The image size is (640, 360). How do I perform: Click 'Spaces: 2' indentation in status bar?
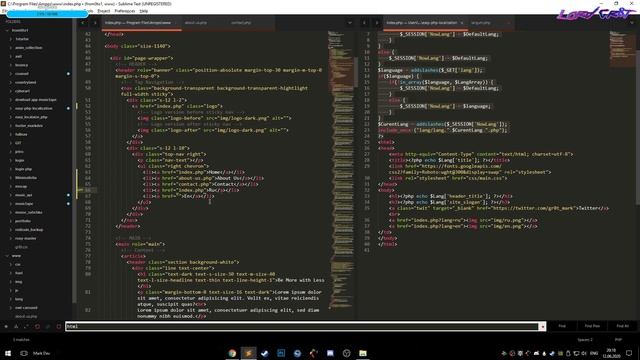click(585, 340)
